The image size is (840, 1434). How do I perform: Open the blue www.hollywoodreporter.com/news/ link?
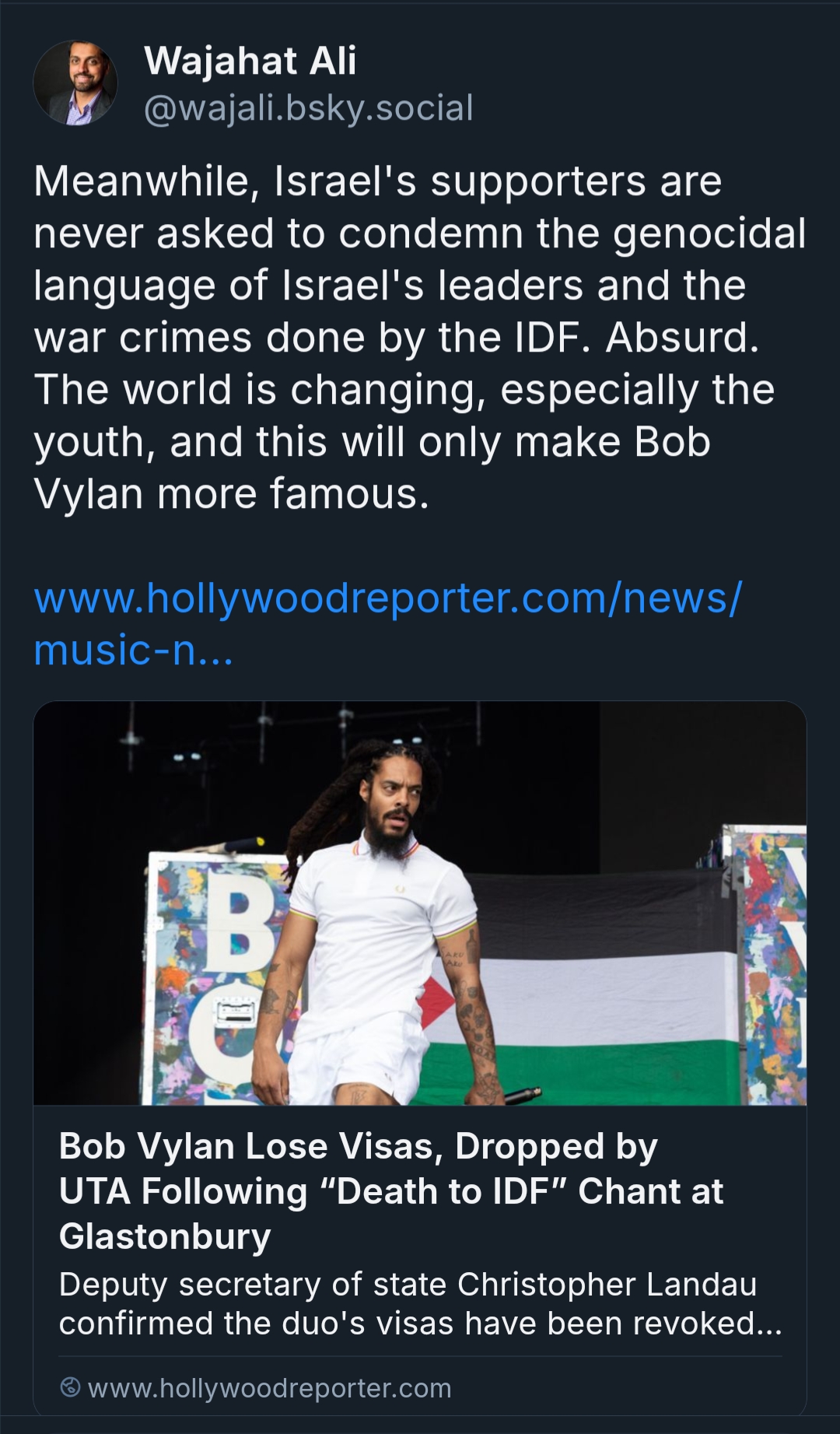click(387, 598)
